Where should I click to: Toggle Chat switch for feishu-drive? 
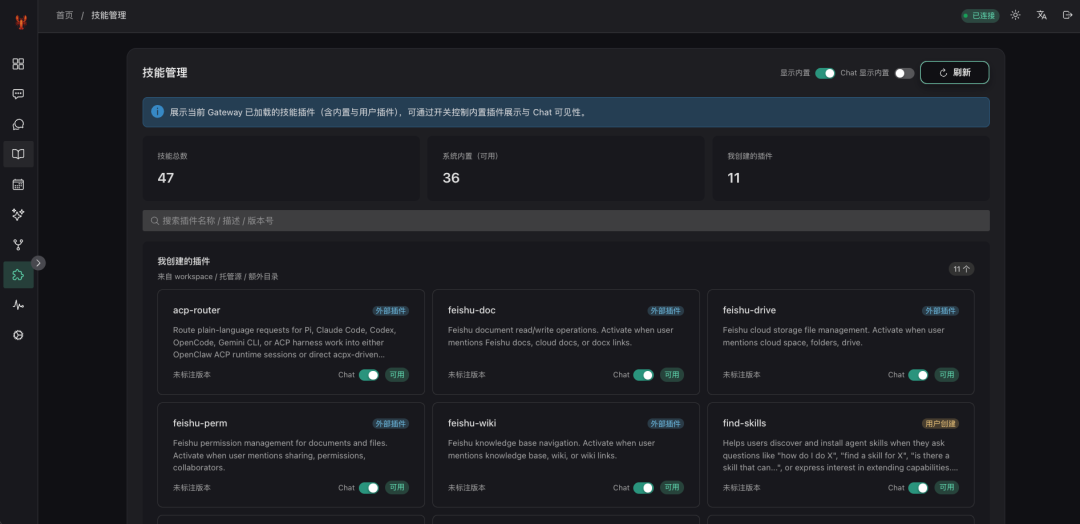918,375
